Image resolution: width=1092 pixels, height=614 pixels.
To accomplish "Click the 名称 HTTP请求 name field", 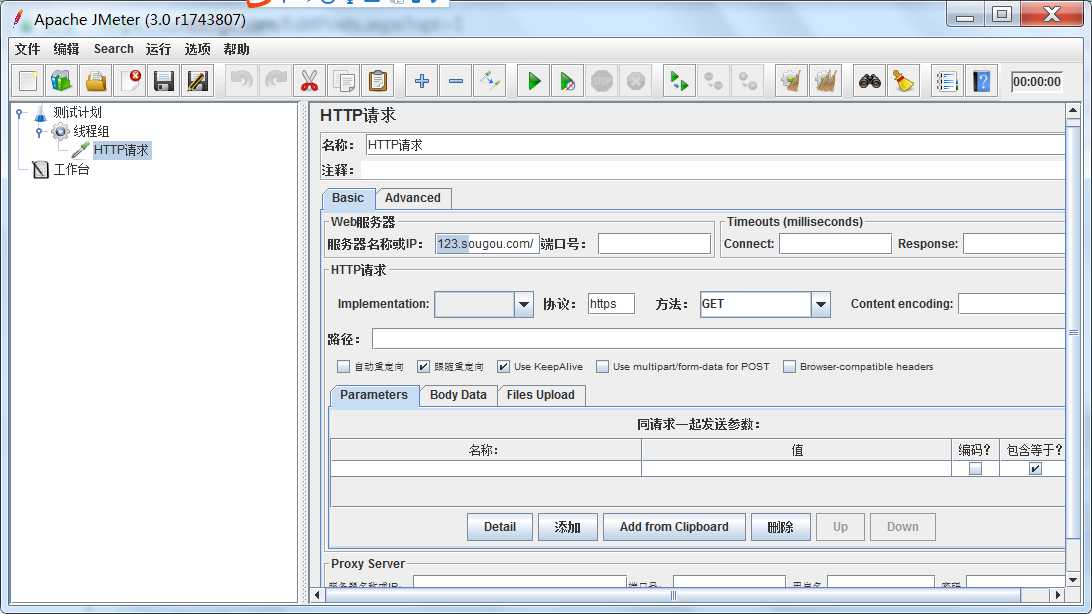I will 715,145.
